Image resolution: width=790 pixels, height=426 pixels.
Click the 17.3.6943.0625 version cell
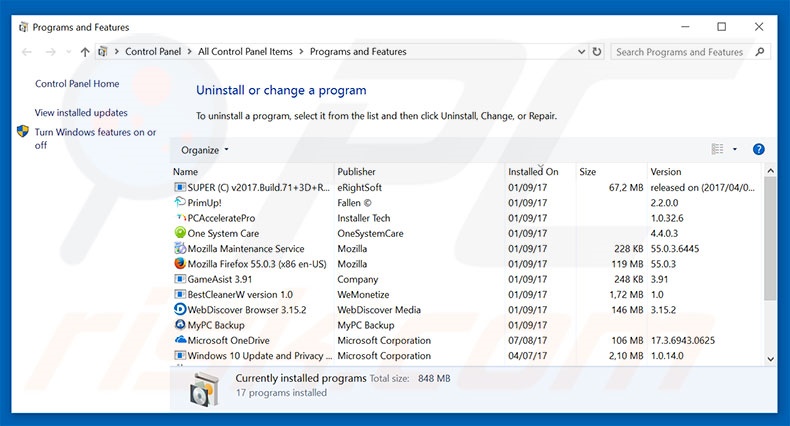[x=683, y=340]
